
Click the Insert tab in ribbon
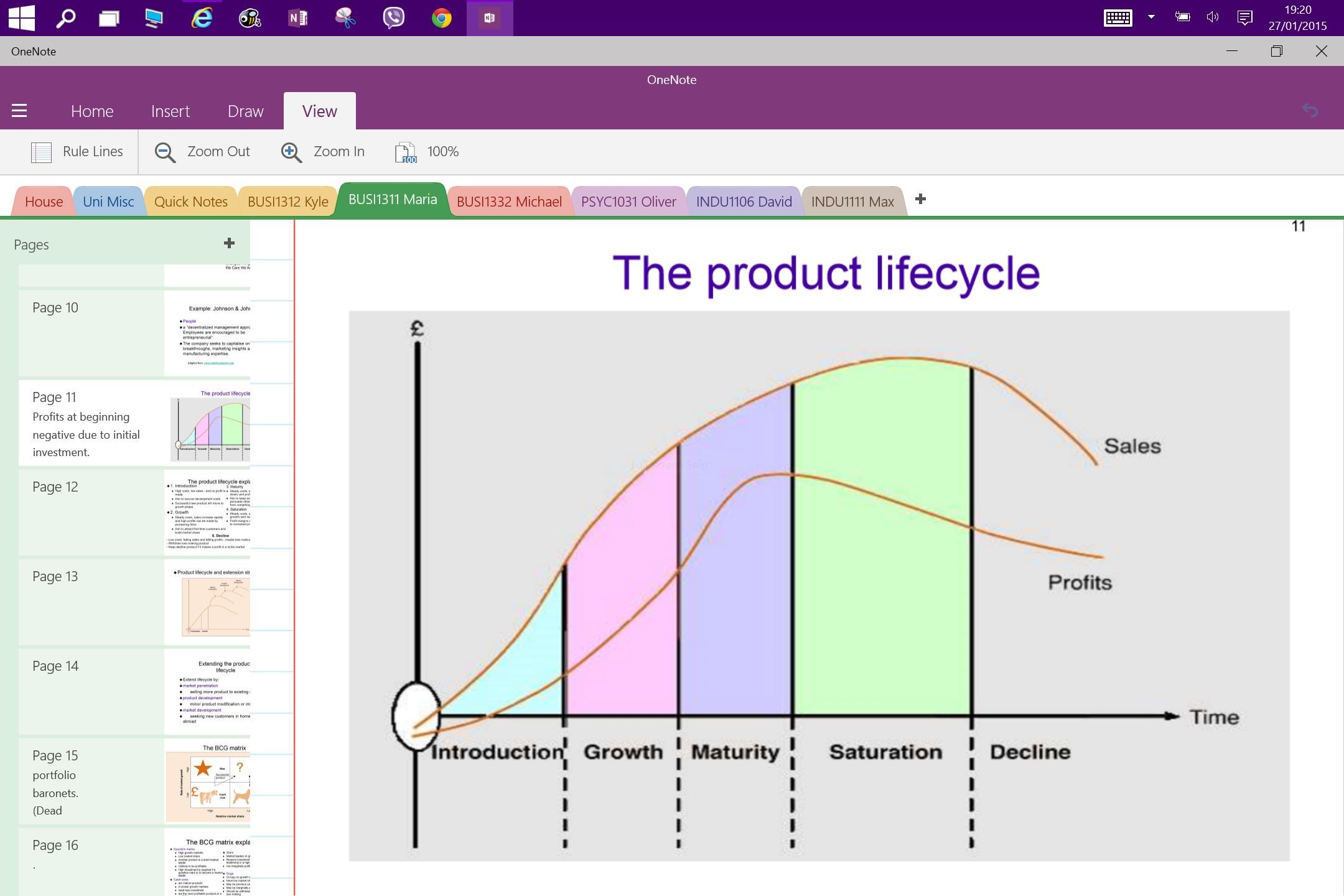coord(170,111)
